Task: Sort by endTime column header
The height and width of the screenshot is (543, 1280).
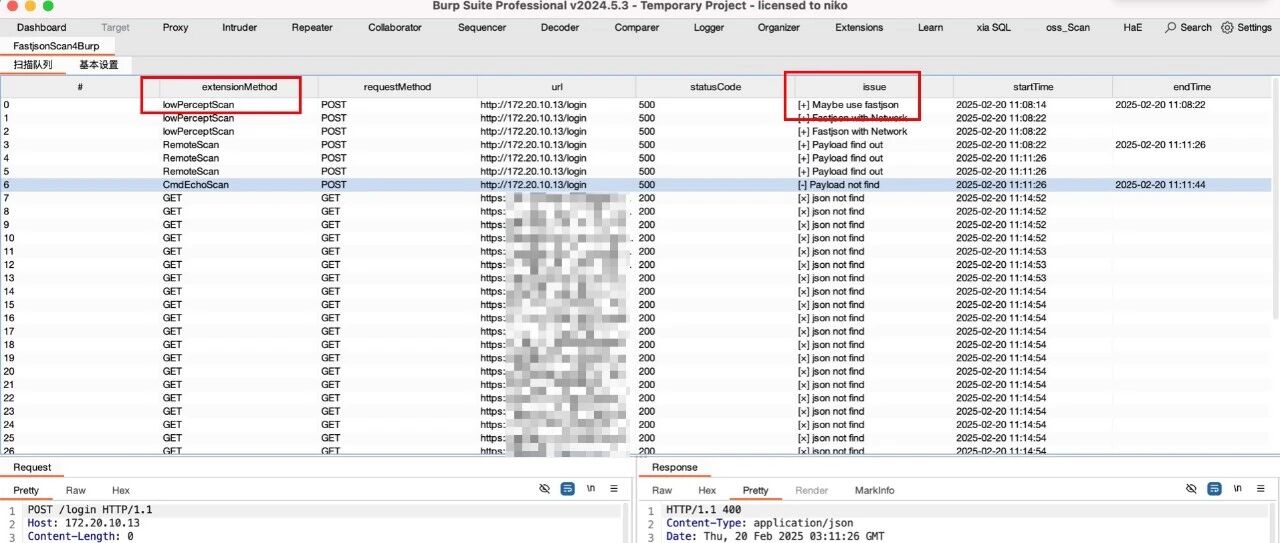Action: (1191, 87)
